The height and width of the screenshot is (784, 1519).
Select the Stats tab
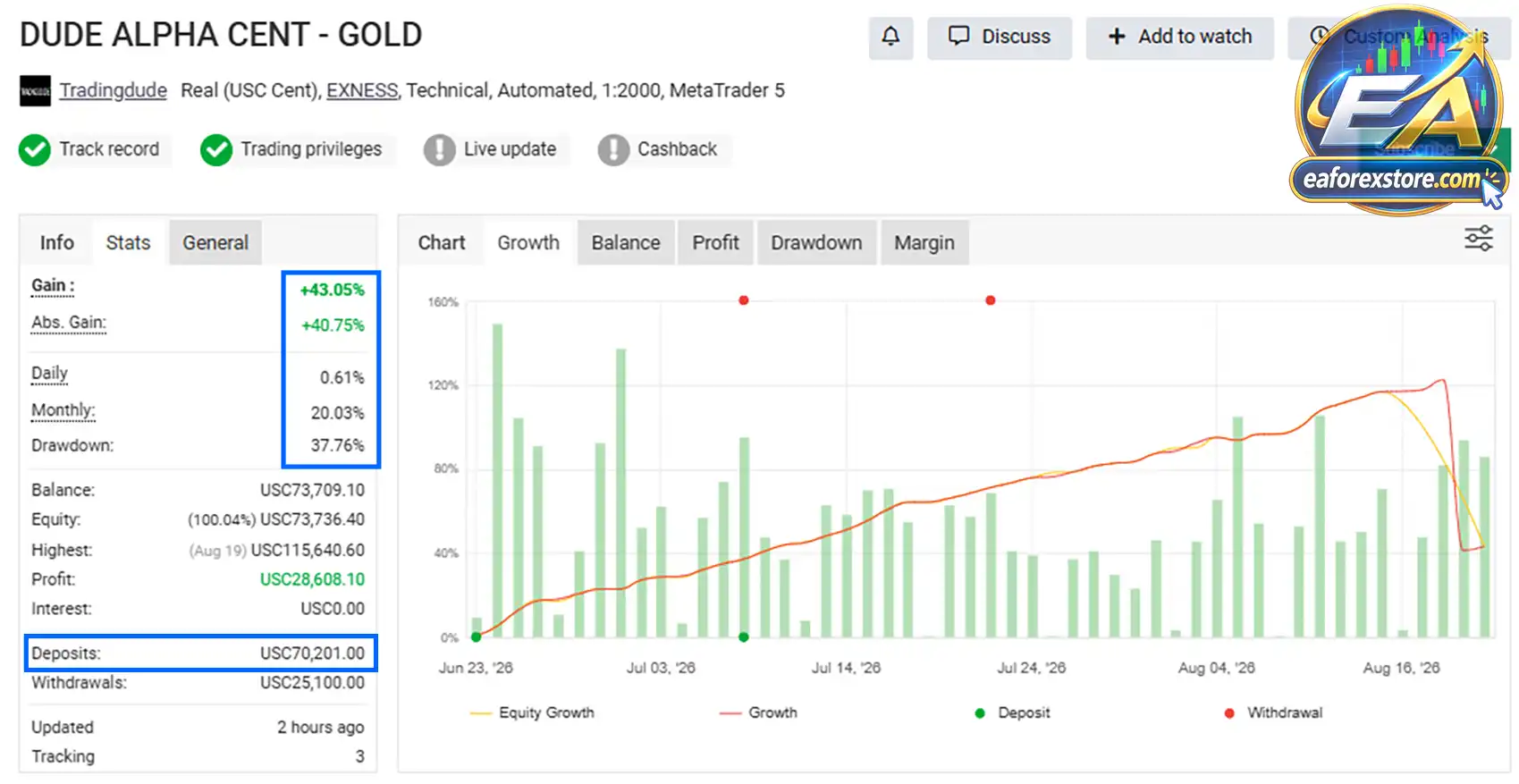128,242
